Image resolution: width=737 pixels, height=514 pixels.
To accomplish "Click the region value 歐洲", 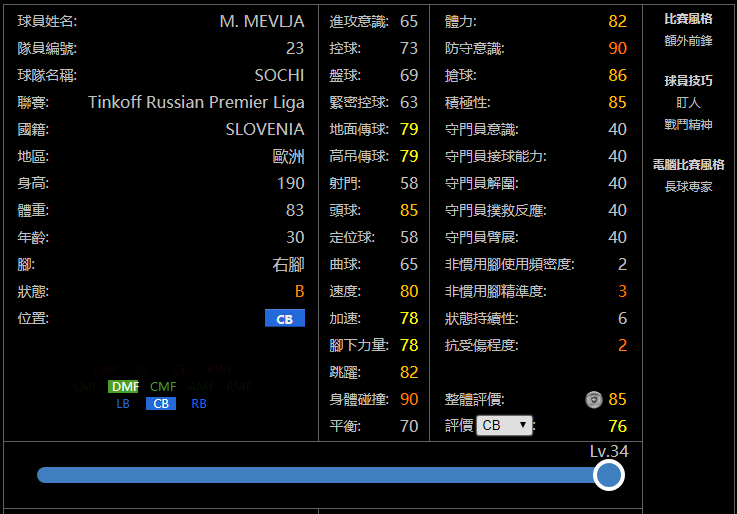I will tap(288, 156).
